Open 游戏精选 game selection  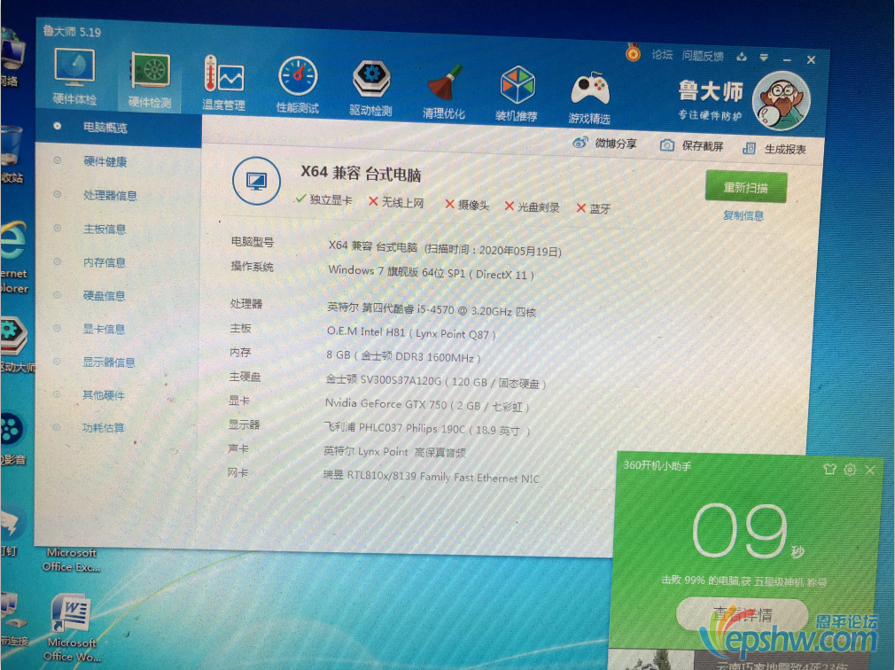coord(590,97)
